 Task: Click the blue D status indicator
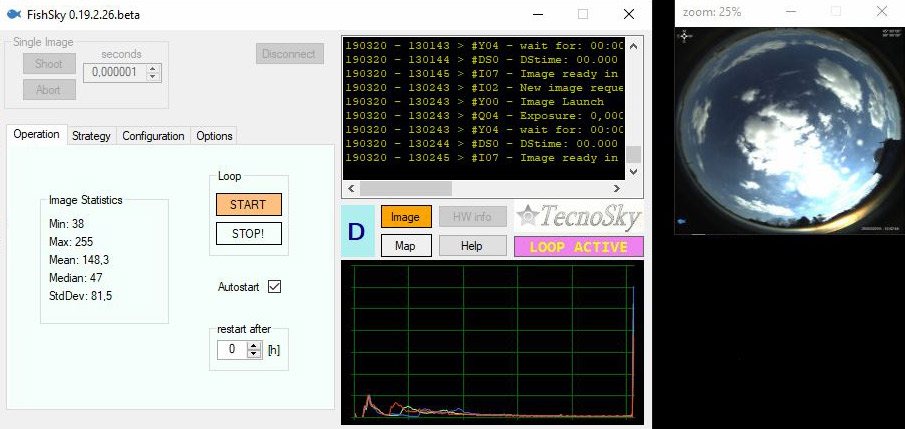(357, 231)
